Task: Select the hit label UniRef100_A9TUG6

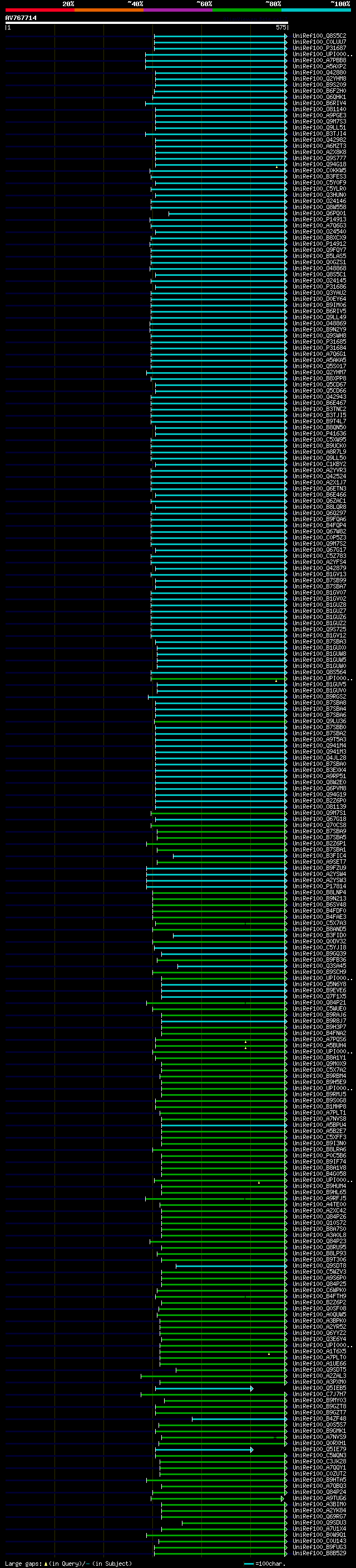Action: click(x=319, y=1498)
